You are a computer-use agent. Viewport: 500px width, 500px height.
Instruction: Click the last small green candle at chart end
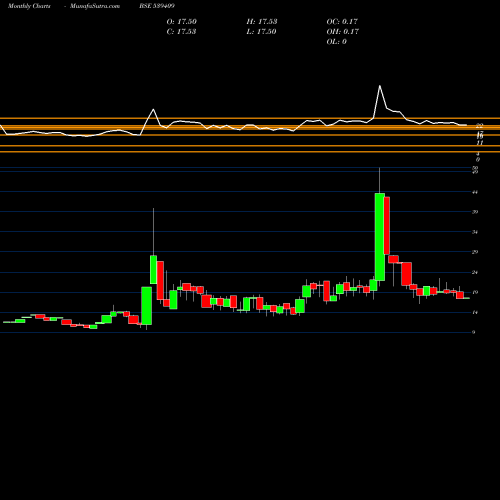(x=467, y=298)
